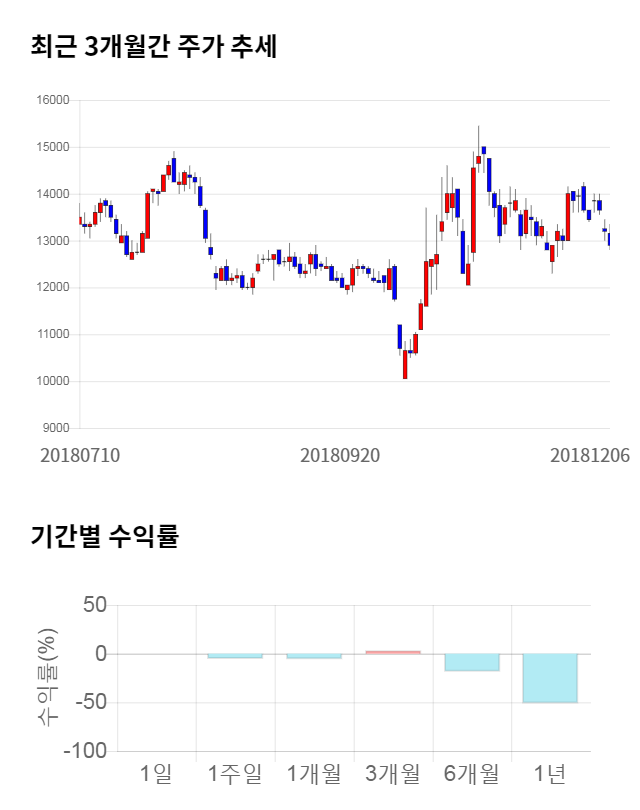
Task: Select the 3개월 period label
Action: click(393, 773)
